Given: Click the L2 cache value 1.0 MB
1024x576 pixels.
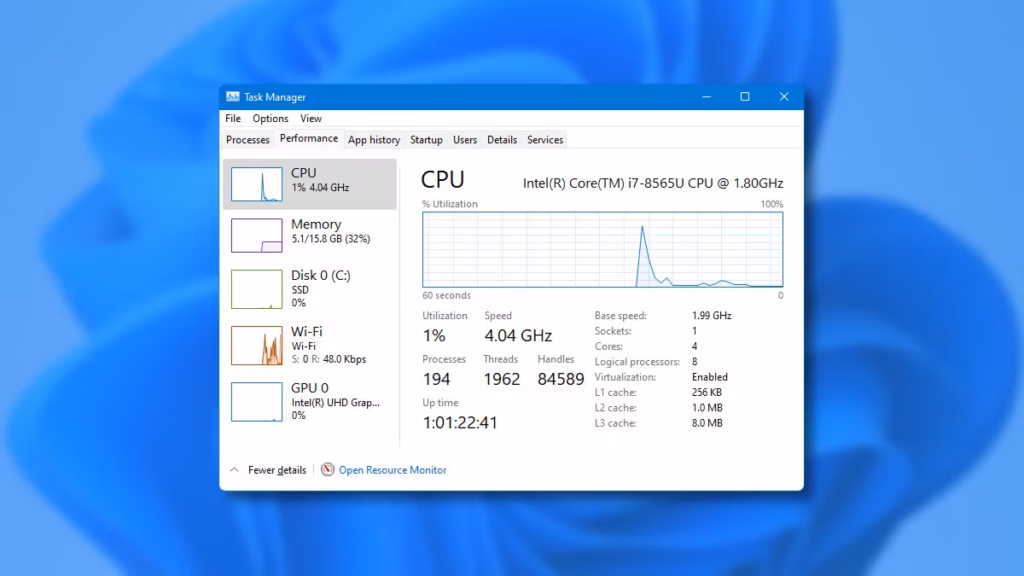Looking at the screenshot, I should coord(707,408).
